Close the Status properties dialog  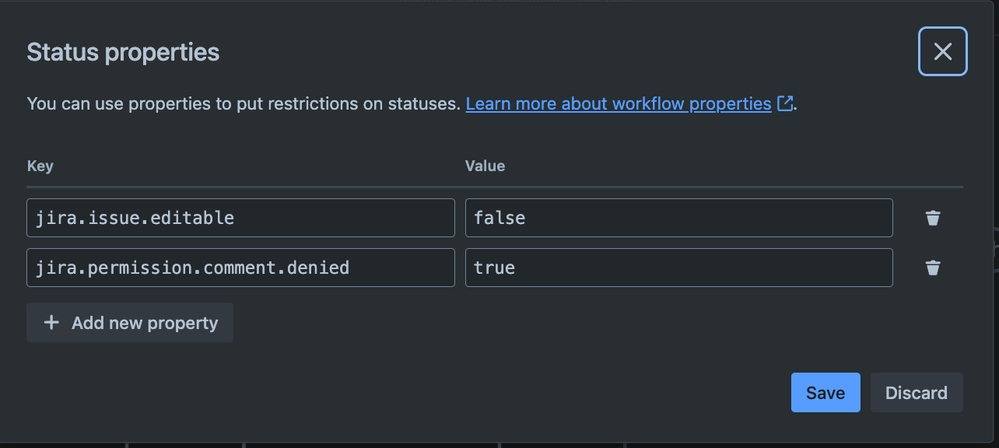pyautogui.click(x=942, y=52)
